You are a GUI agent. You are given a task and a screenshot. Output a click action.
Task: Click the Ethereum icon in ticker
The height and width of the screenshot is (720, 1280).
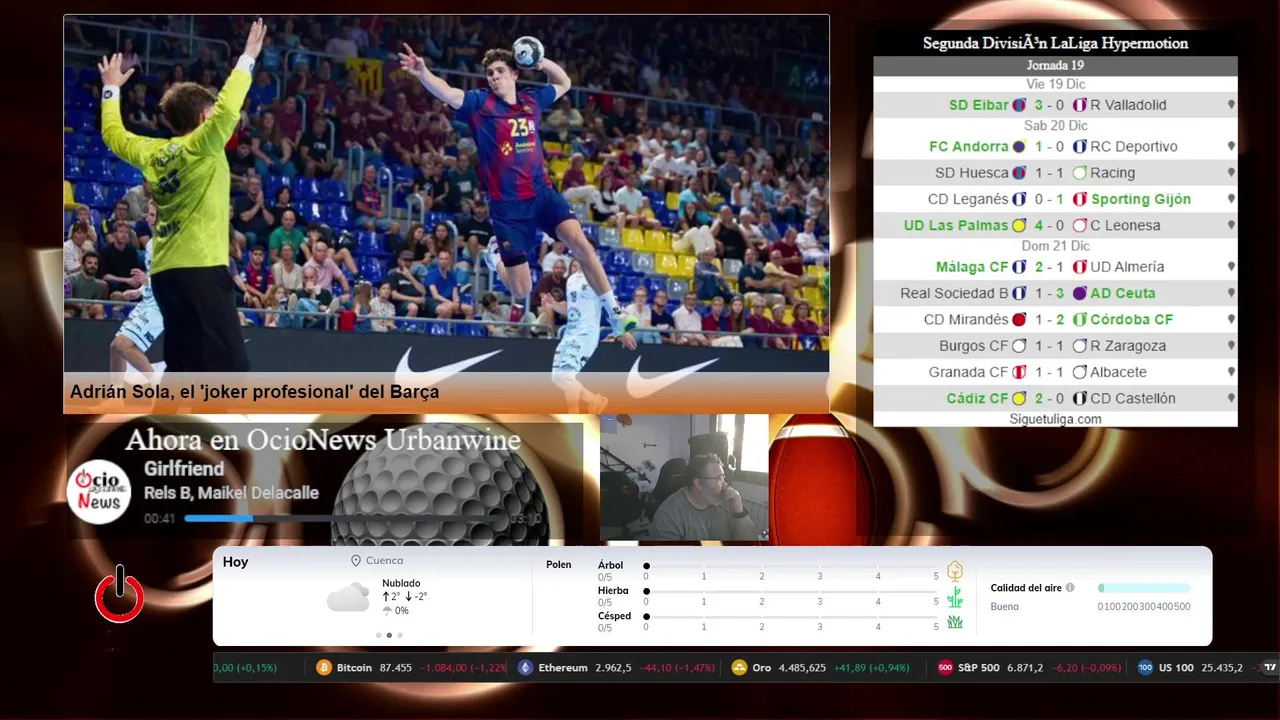pos(526,667)
